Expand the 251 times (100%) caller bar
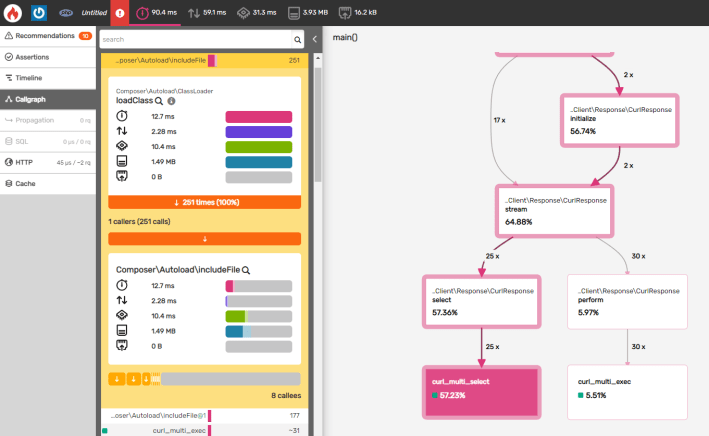Viewport: 709px width, 436px height. 204,202
